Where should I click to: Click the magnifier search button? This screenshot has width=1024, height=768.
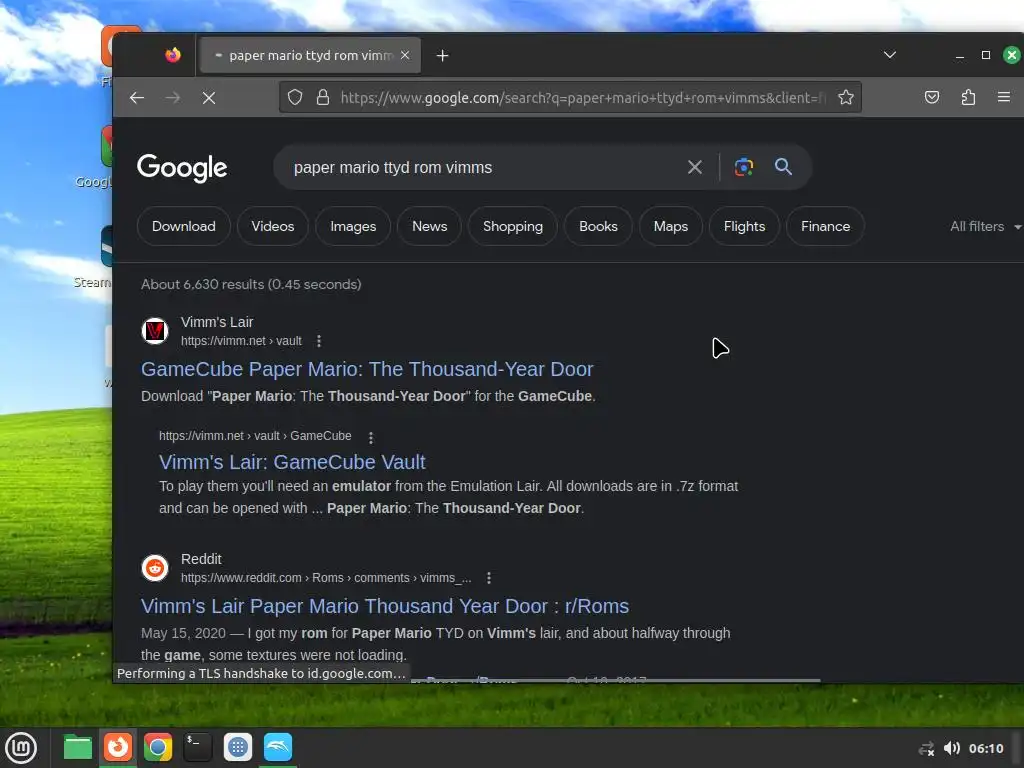click(784, 167)
